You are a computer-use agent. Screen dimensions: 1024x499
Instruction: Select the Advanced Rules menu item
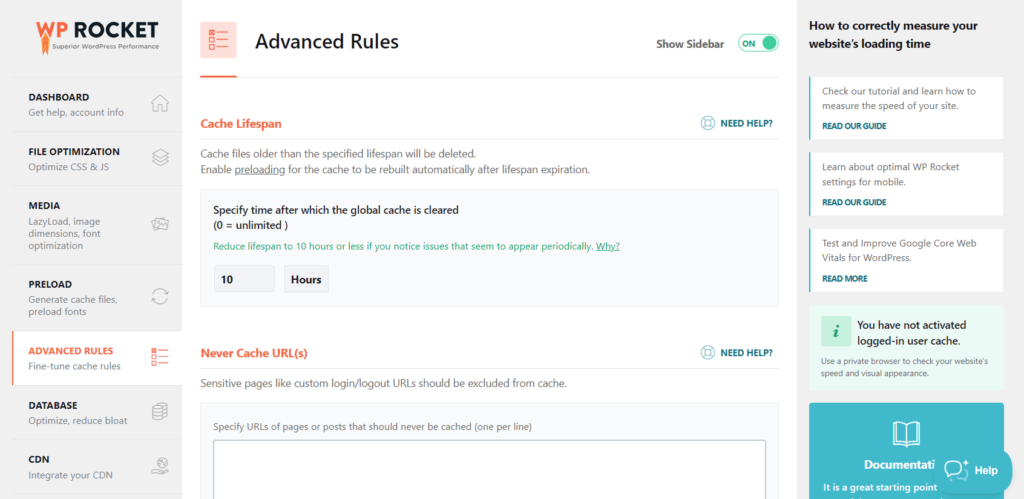[x=97, y=358]
